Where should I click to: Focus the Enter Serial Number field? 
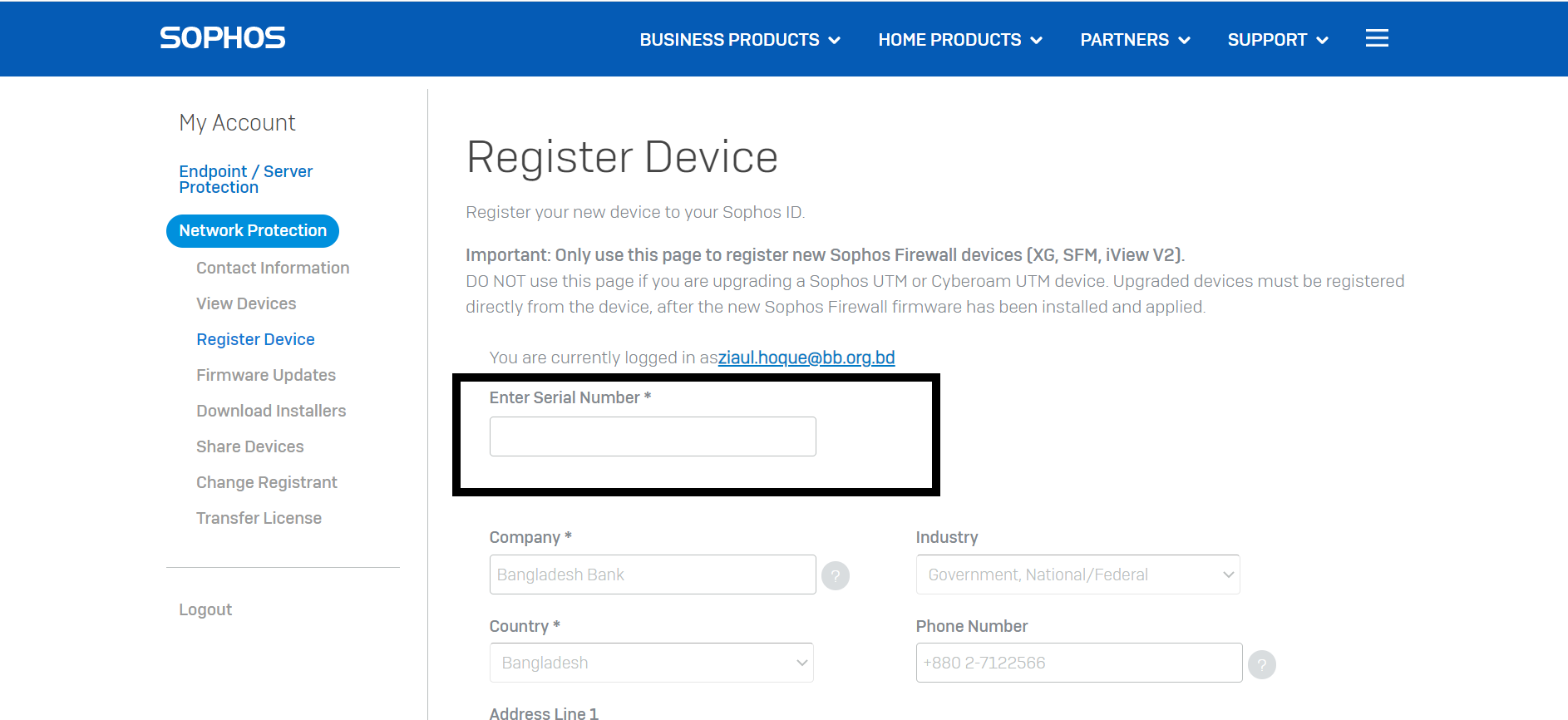[653, 436]
